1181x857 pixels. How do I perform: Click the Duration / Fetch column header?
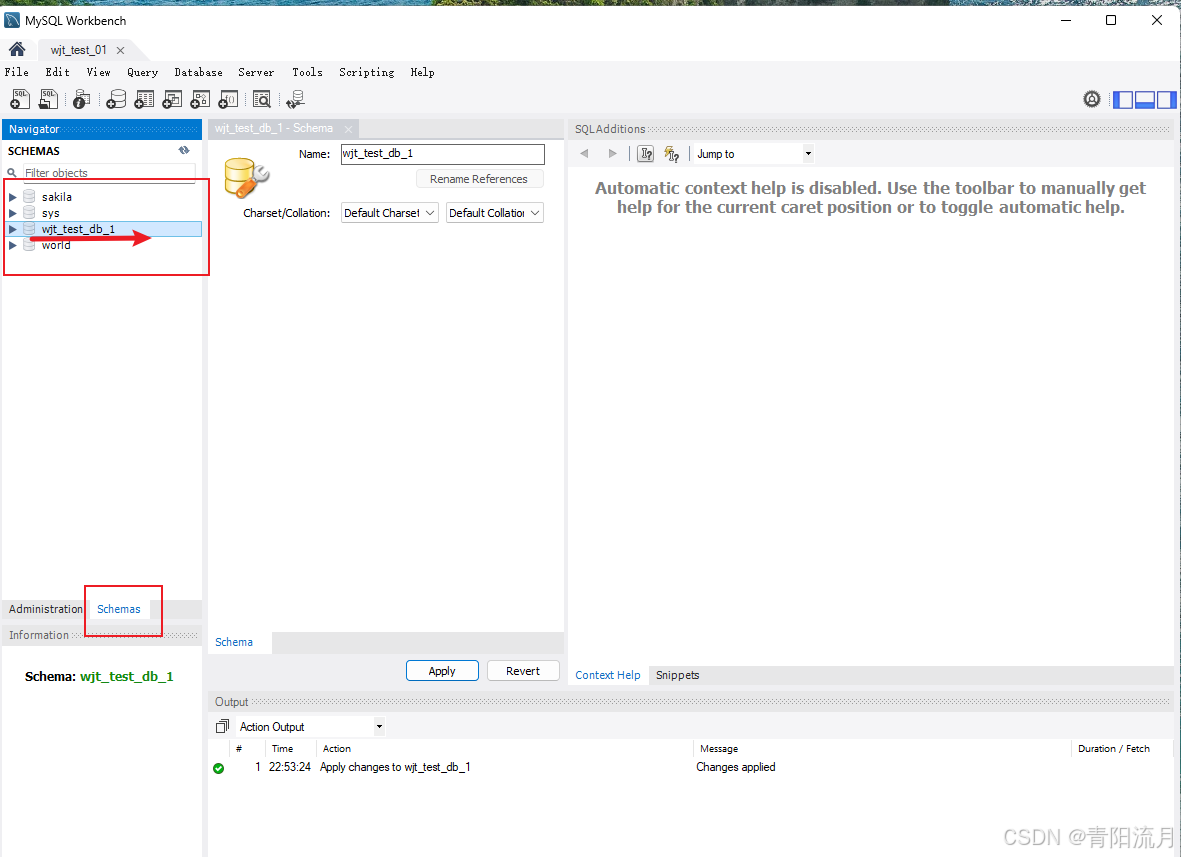1113,749
